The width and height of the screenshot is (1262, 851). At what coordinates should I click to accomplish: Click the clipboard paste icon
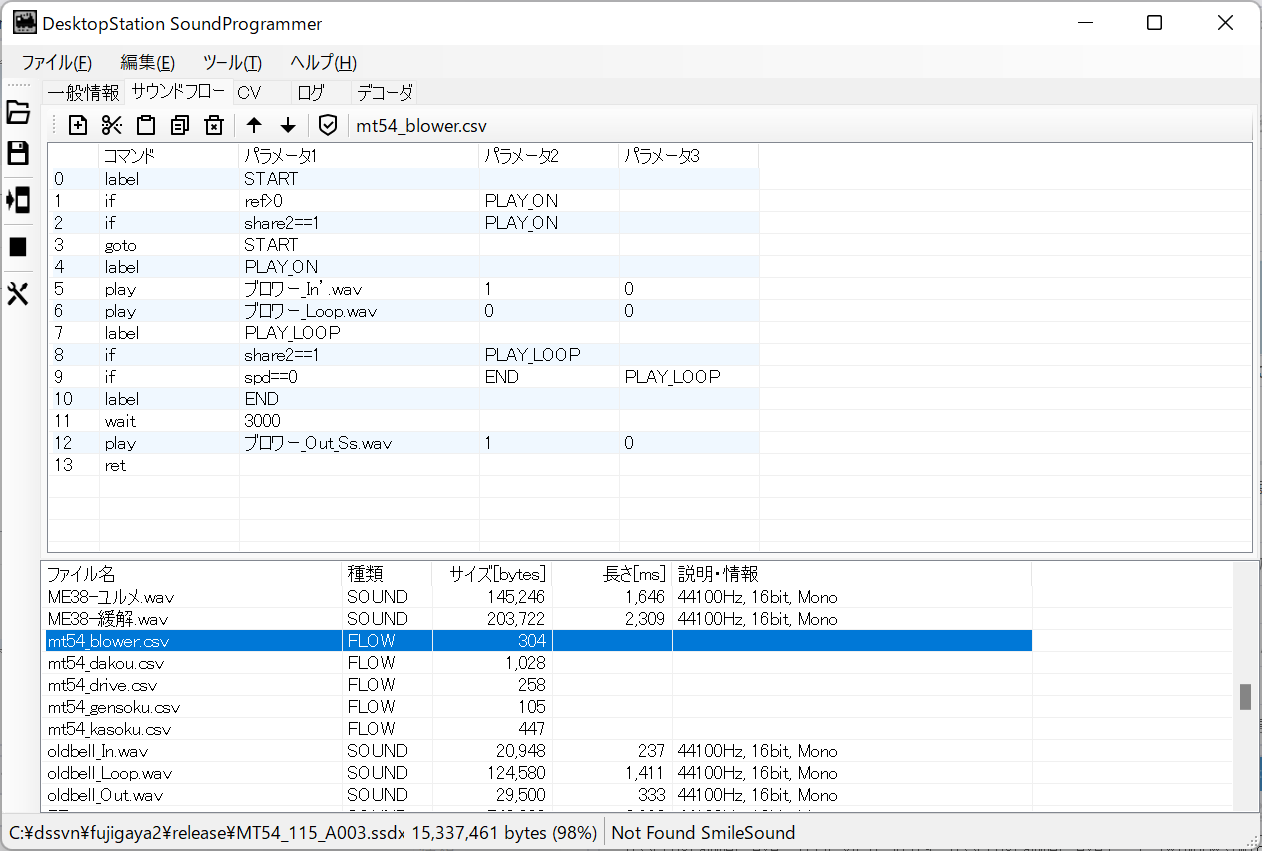(146, 125)
